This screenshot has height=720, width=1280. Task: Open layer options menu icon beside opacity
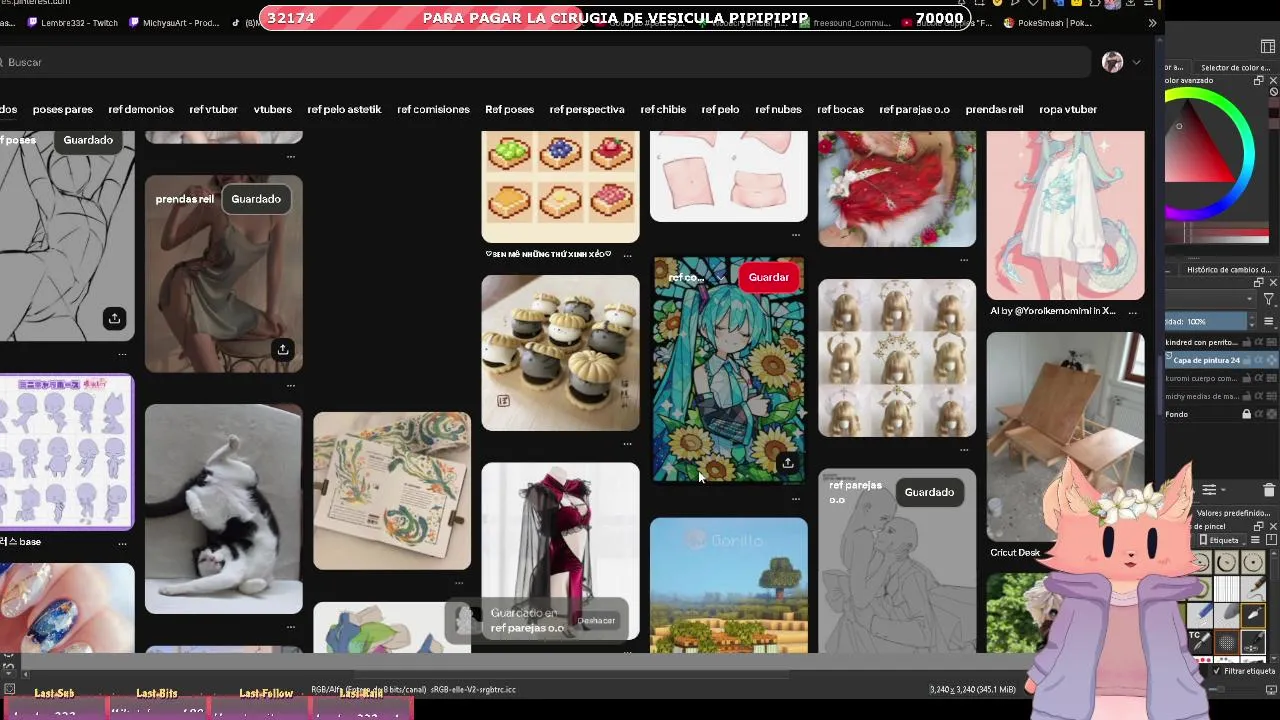pyautogui.click(x=1268, y=321)
